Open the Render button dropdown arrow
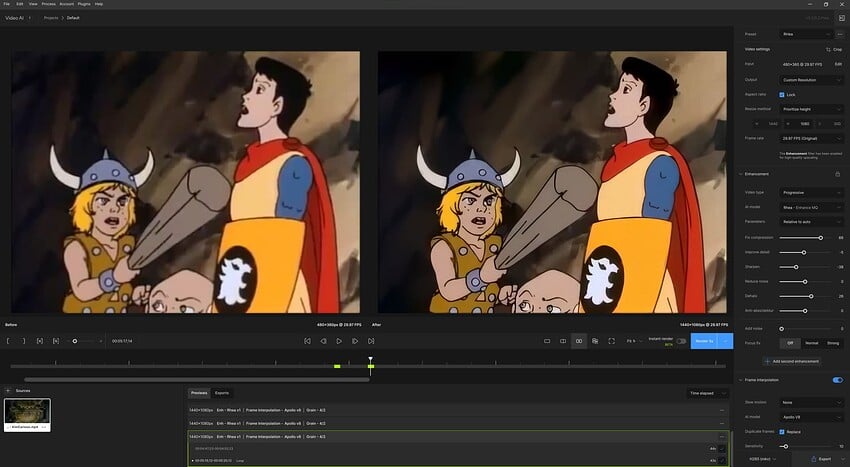This screenshot has width=850, height=467. coord(725,341)
